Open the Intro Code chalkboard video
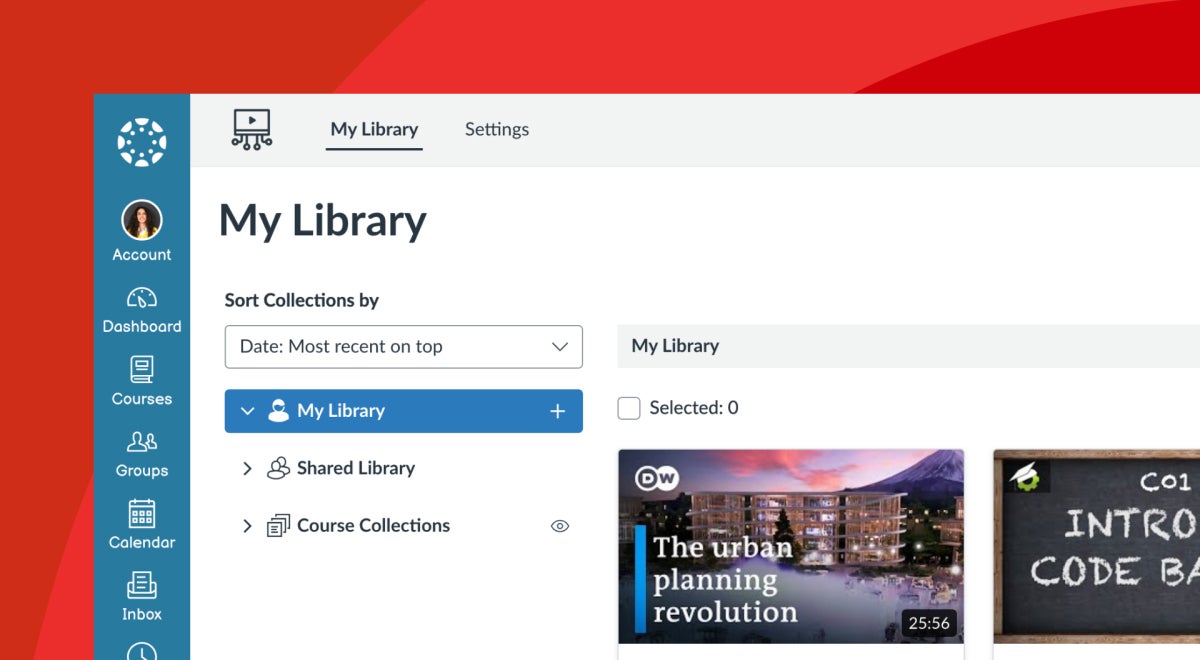This screenshot has width=1200, height=660. pyautogui.click(x=1097, y=546)
